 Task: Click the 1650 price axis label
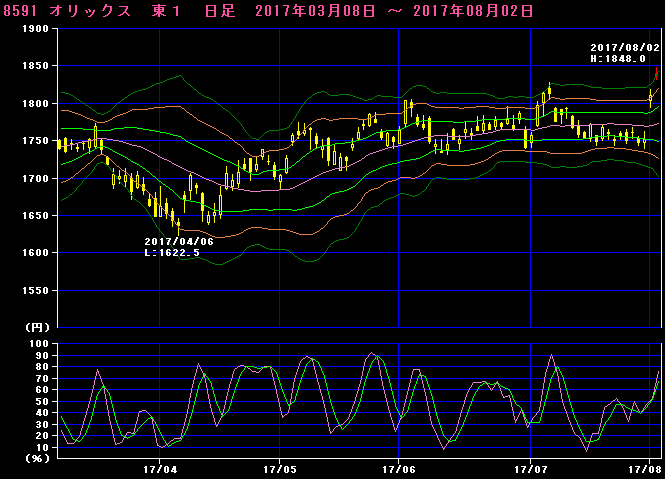coord(35,216)
